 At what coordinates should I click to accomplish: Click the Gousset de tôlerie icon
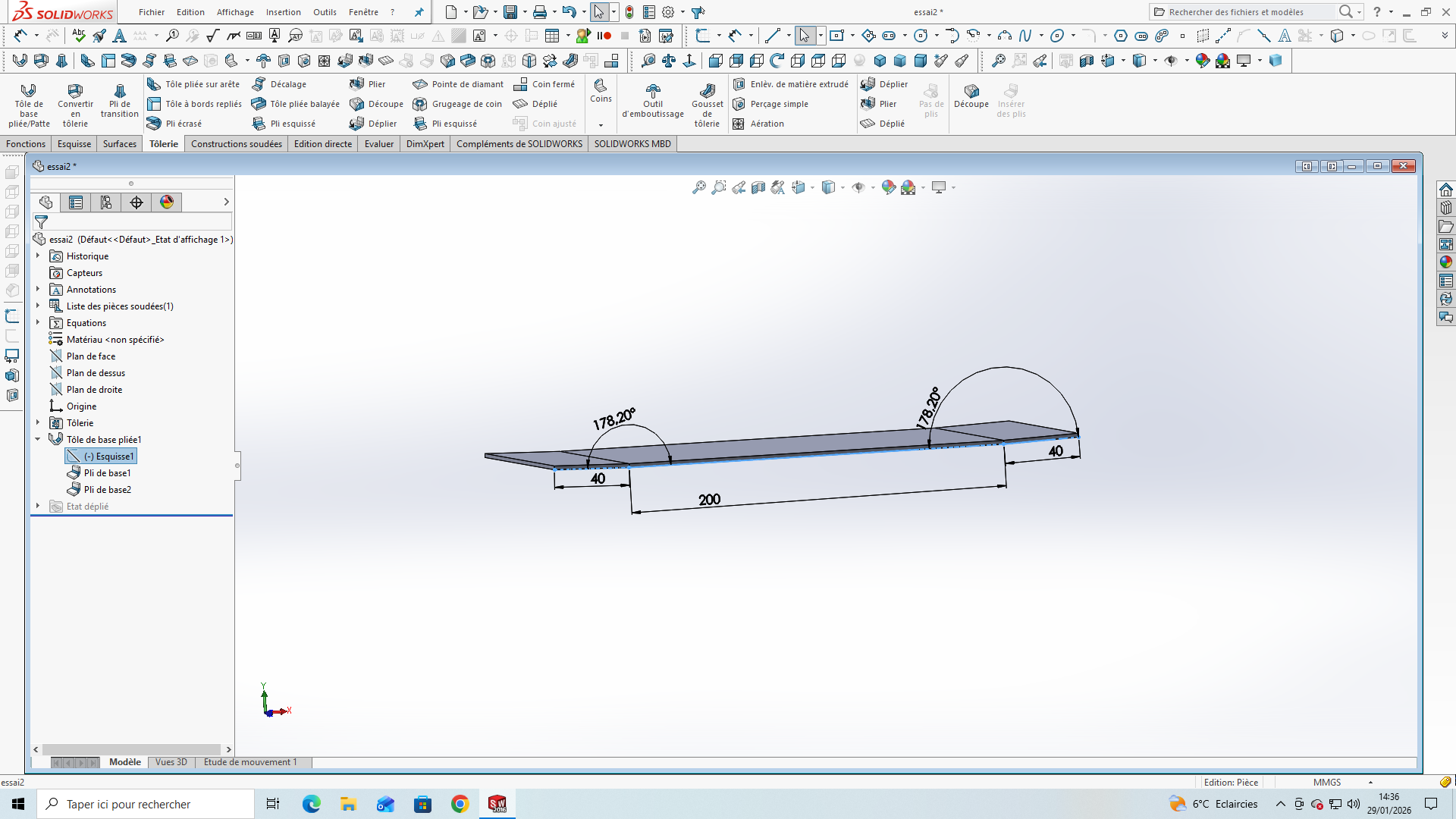[707, 92]
